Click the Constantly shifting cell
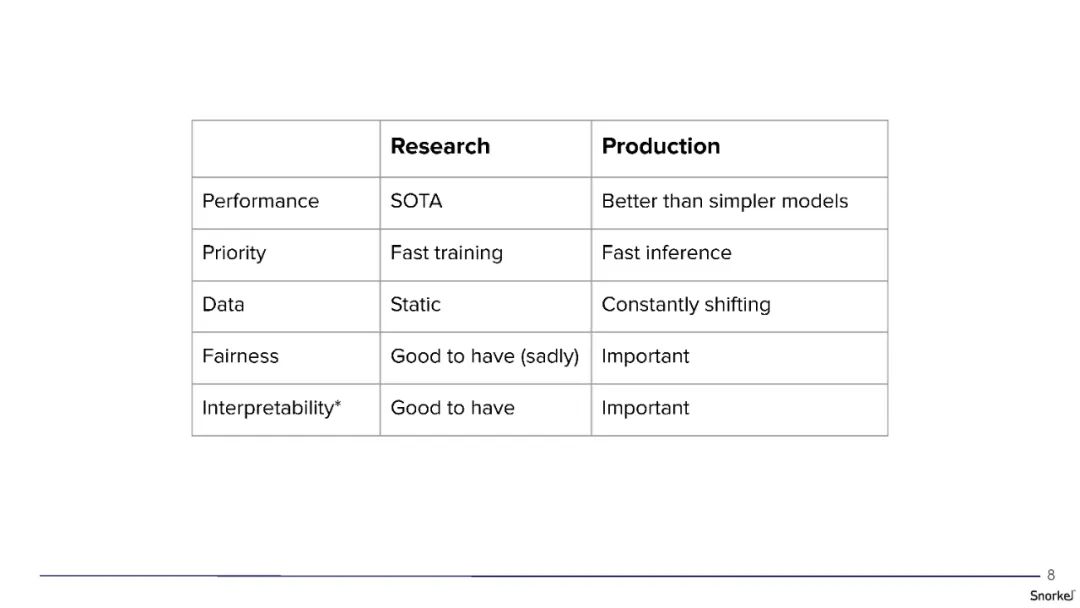 click(x=685, y=305)
